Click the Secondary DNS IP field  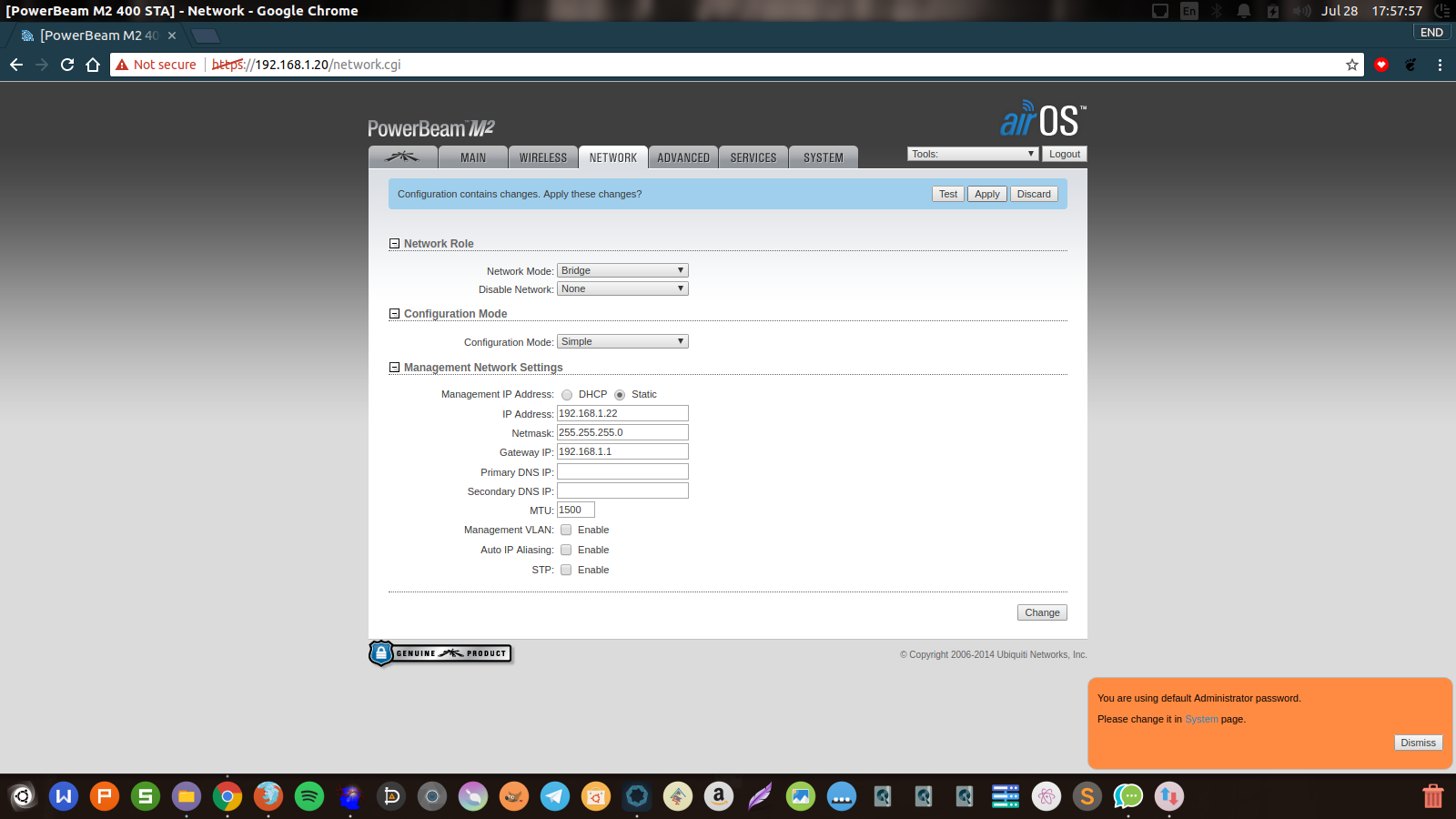(x=622, y=490)
